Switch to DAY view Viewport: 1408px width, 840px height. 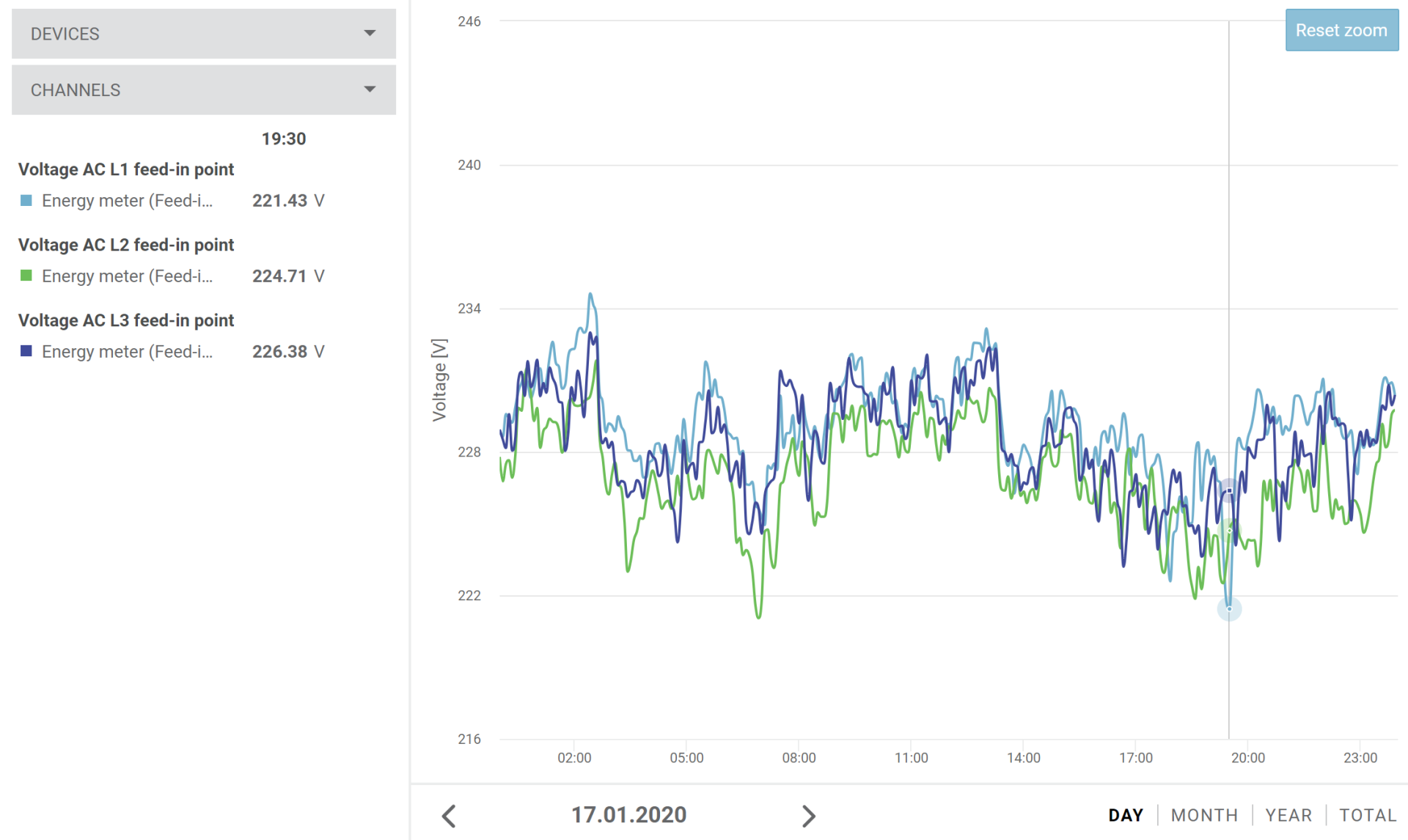[x=1125, y=815]
